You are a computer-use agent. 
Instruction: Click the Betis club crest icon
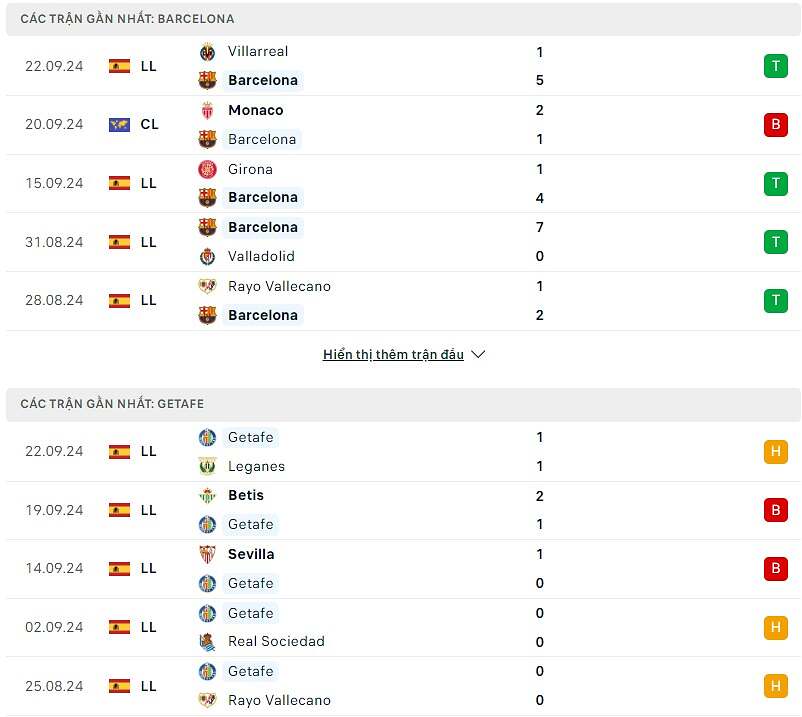pyautogui.click(x=207, y=495)
